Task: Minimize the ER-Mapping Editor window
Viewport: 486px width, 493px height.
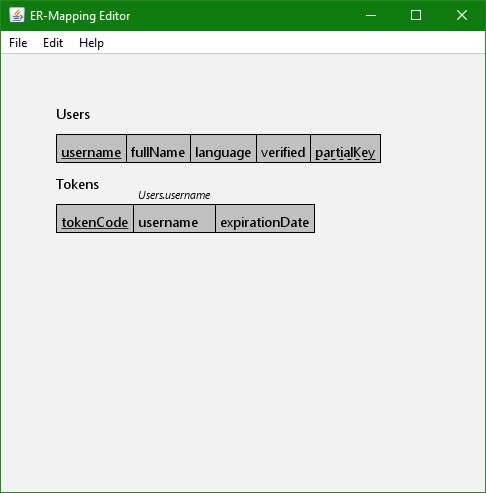Action: point(371,15)
